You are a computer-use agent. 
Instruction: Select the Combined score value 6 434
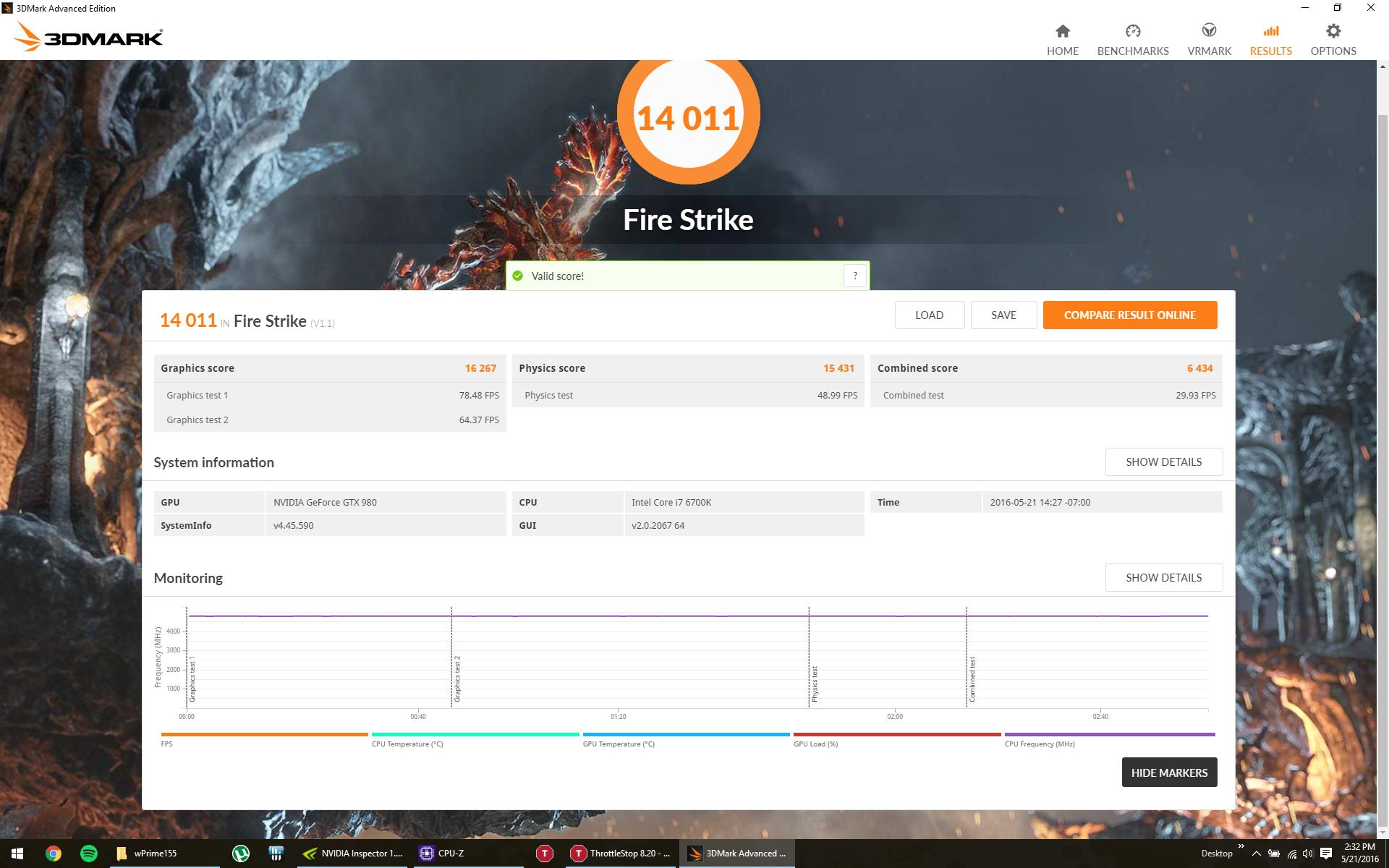click(x=1199, y=368)
